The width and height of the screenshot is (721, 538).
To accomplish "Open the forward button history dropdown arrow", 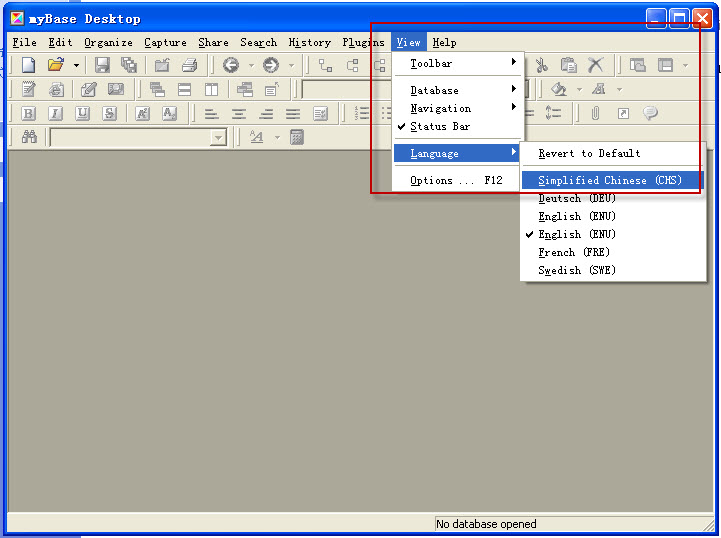I will (291, 65).
